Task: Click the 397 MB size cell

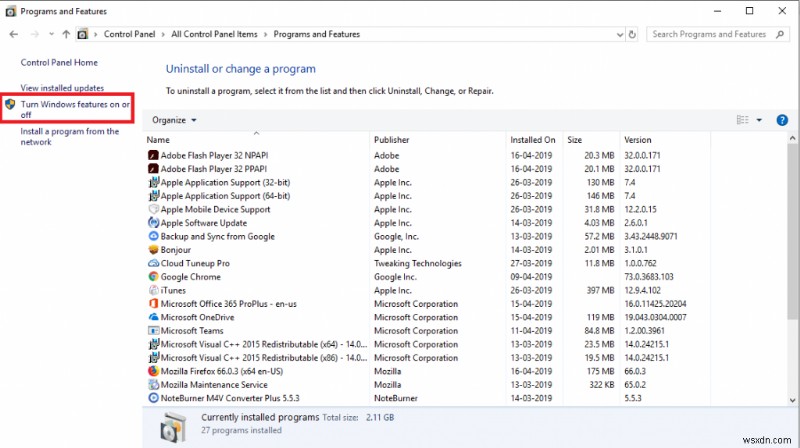Action: click(x=601, y=290)
